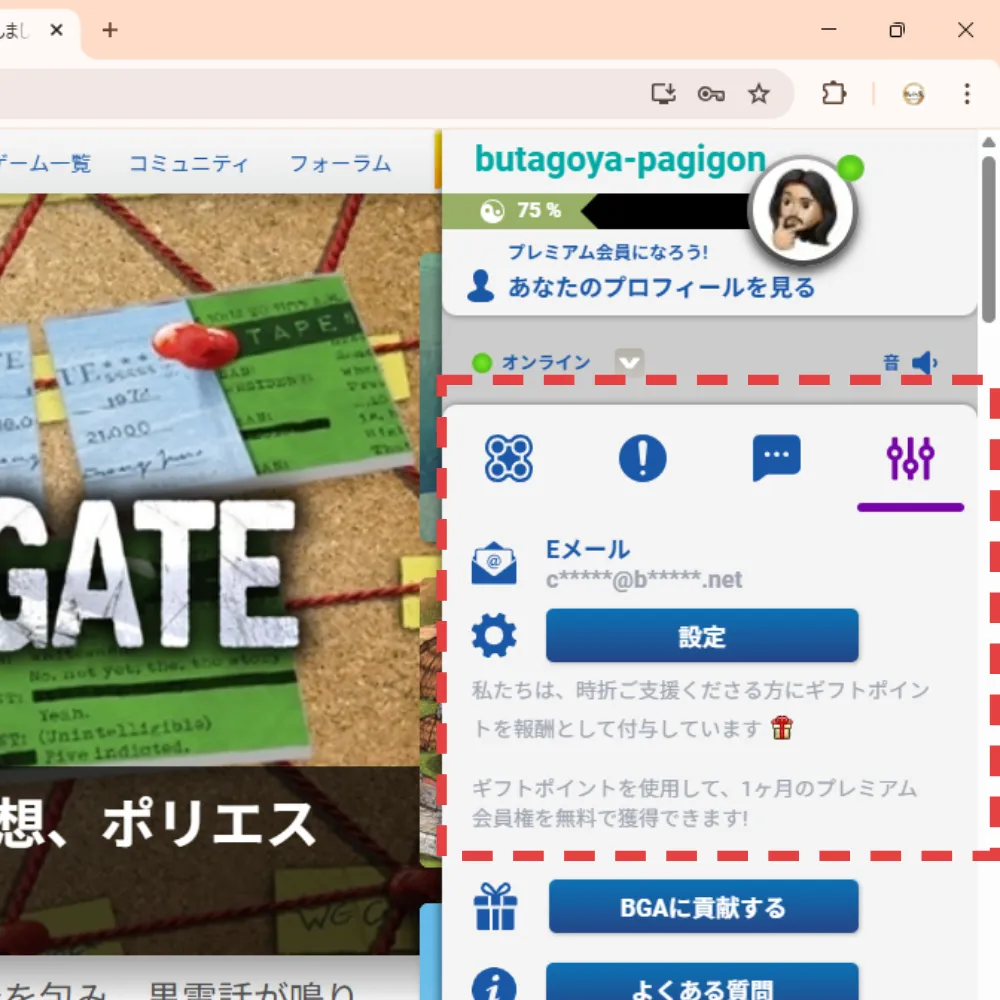
Task: Click the gear icon beside 設定
Action: (493, 634)
